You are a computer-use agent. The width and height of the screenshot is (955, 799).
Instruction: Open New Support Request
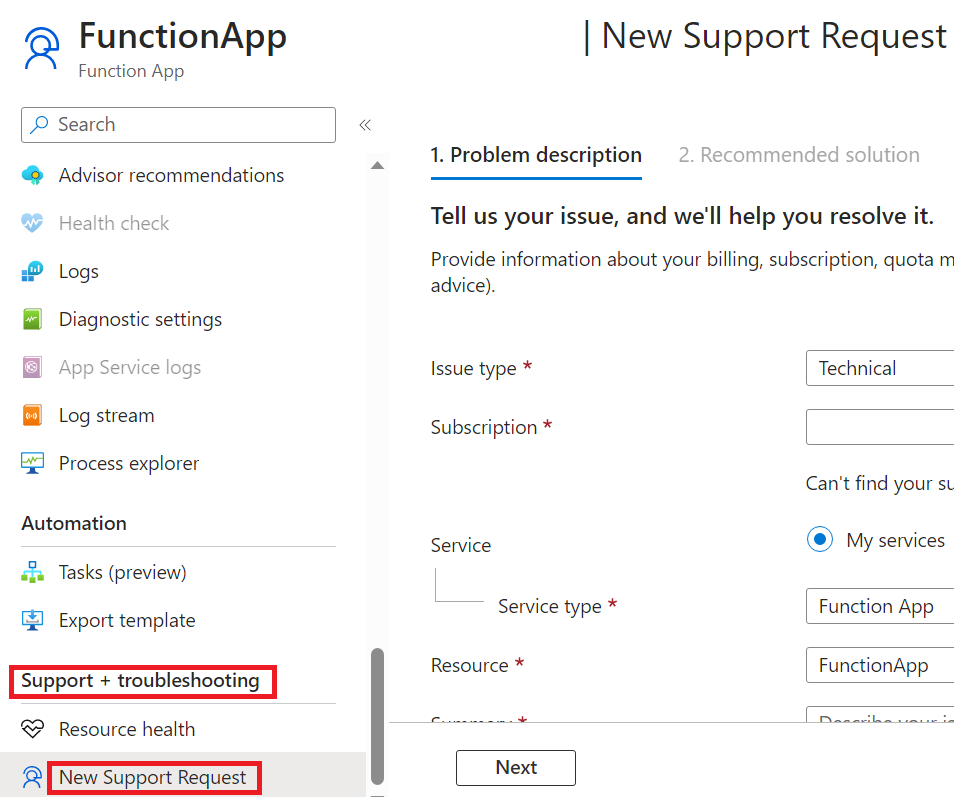pos(154,777)
